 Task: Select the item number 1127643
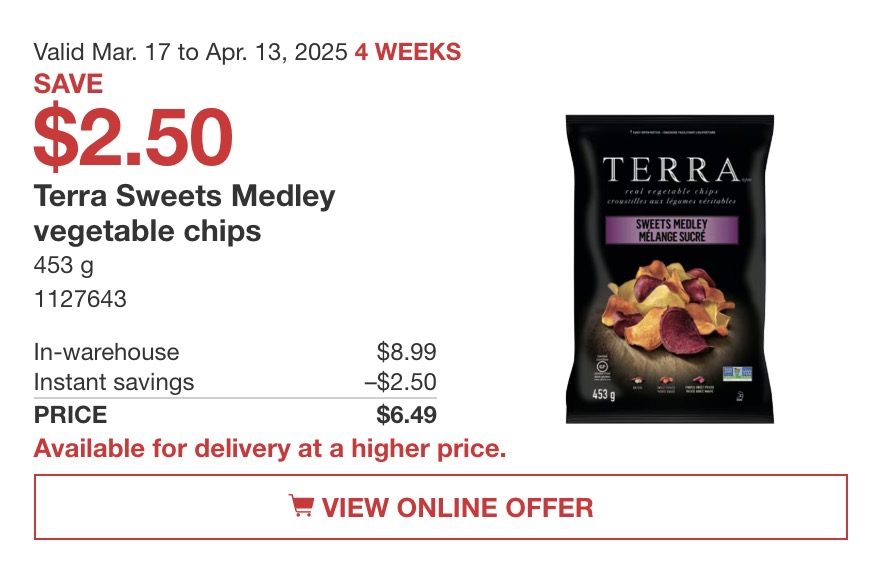tap(80, 299)
